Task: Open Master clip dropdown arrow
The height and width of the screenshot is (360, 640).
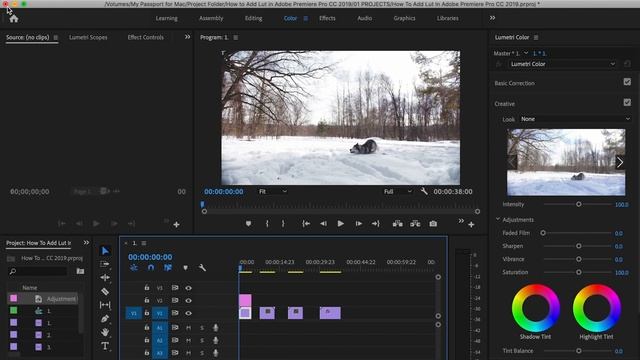Action: click(526, 53)
